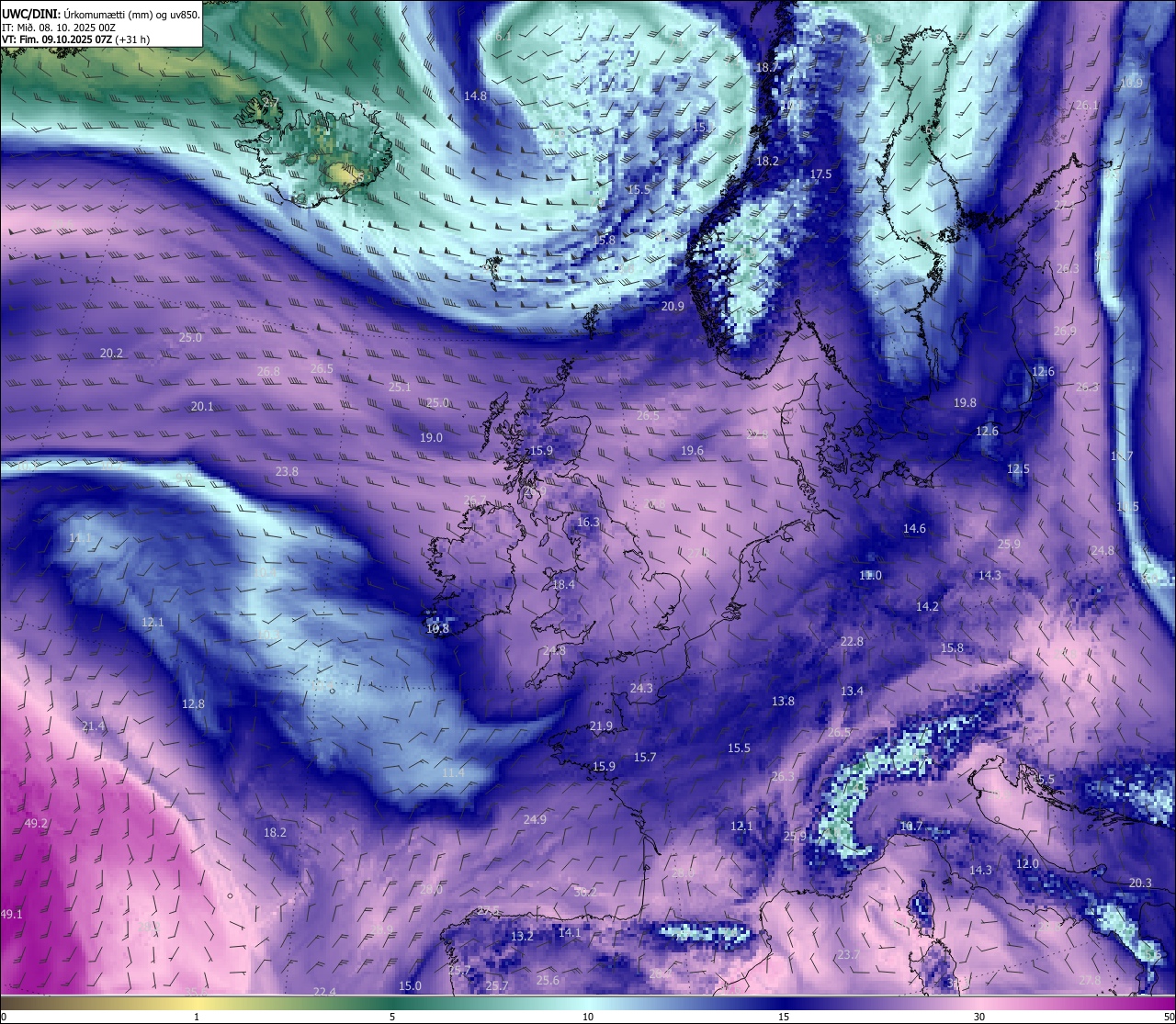Image resolution: width=1176 pixels, height=1024 pixels.
Task: Click the 'IT: Mið. 08. 10. 2025 00Z' line
Action: click(x=57, y=28)
